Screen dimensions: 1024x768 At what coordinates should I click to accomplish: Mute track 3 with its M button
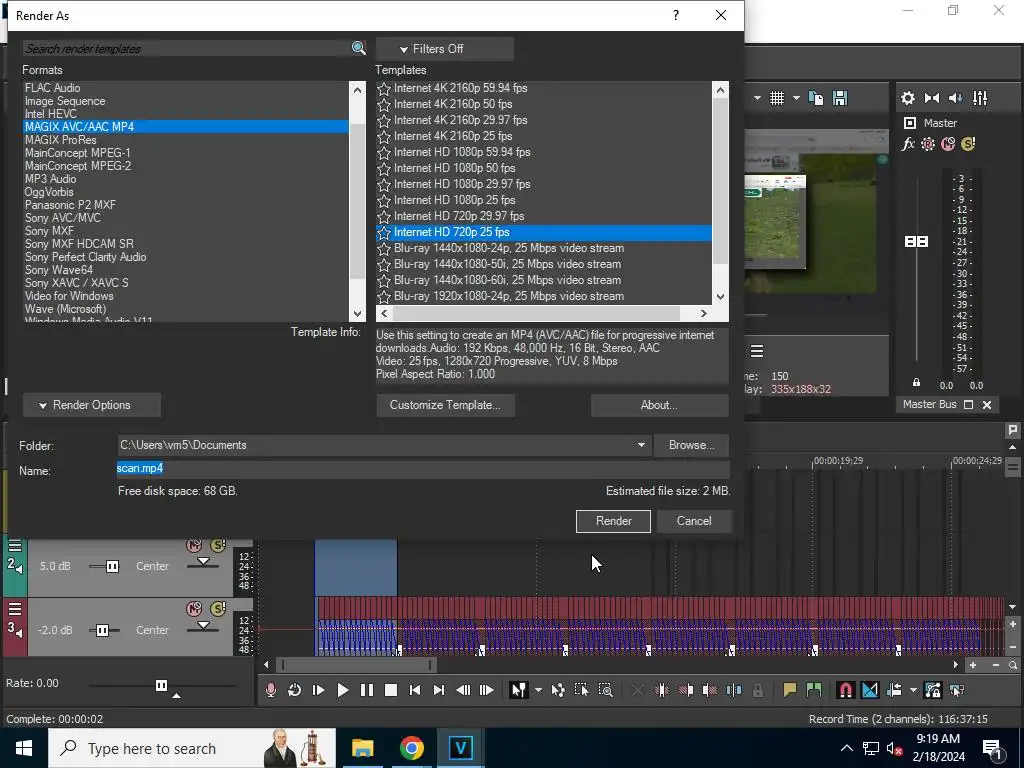[194, 609]
